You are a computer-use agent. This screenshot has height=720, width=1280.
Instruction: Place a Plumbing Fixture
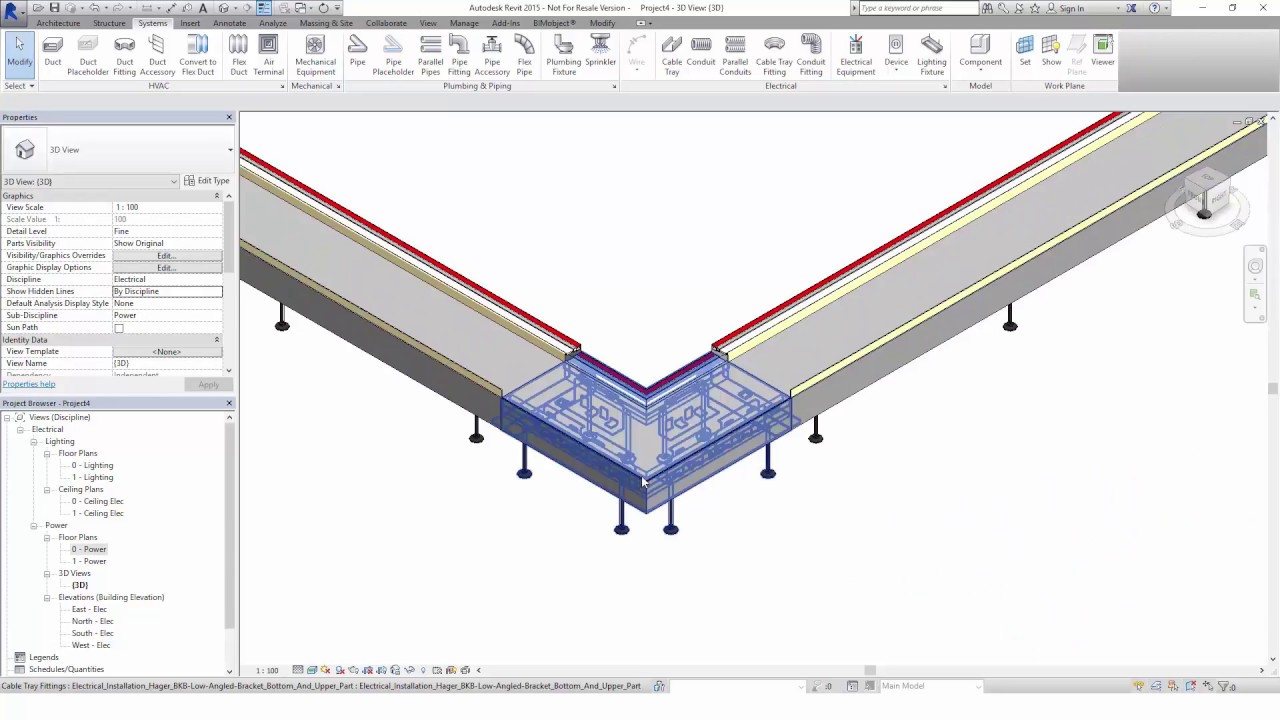[563, 54]
